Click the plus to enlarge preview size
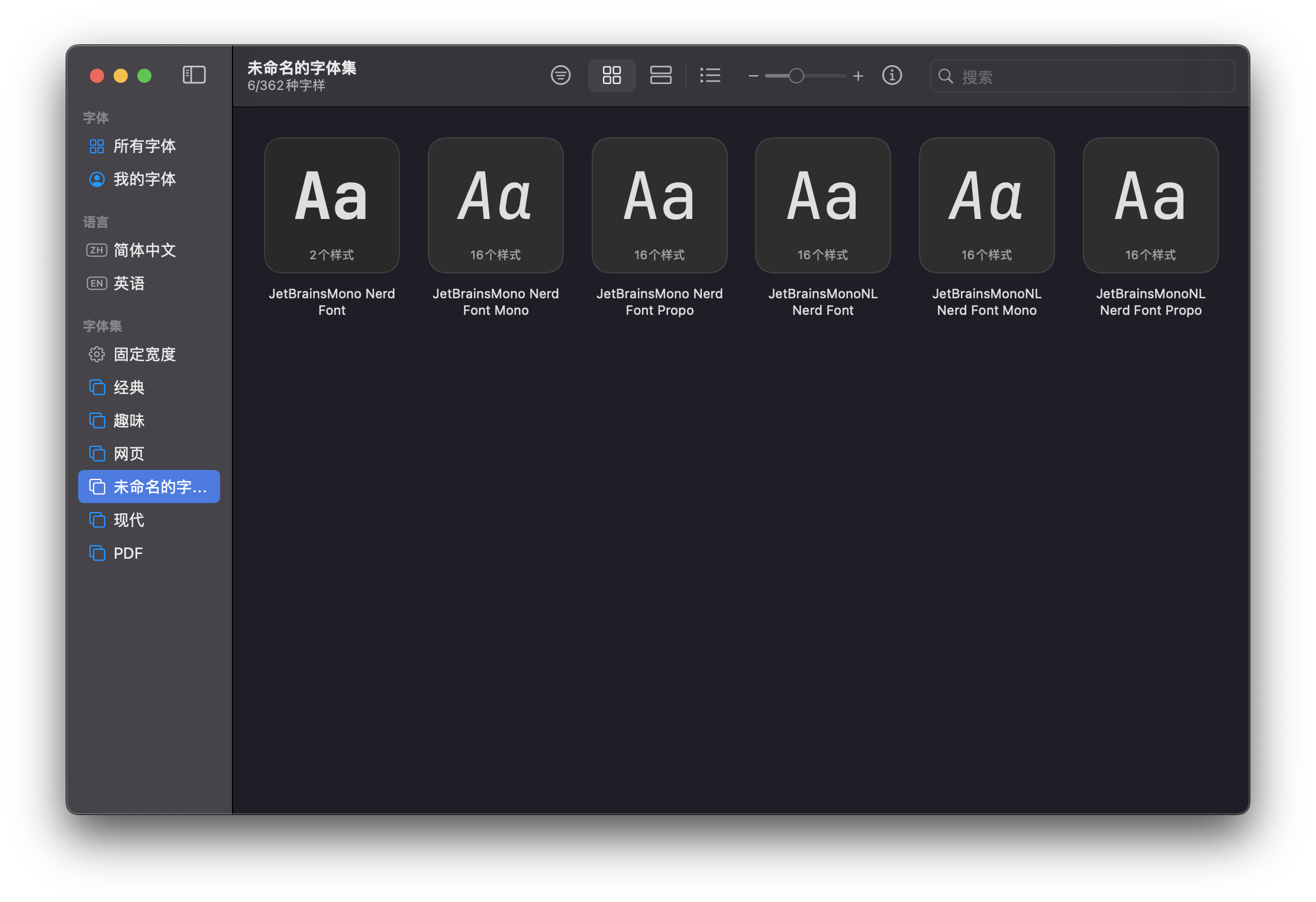The height and width of the screenshot is (902, 1316). [858, 76]
